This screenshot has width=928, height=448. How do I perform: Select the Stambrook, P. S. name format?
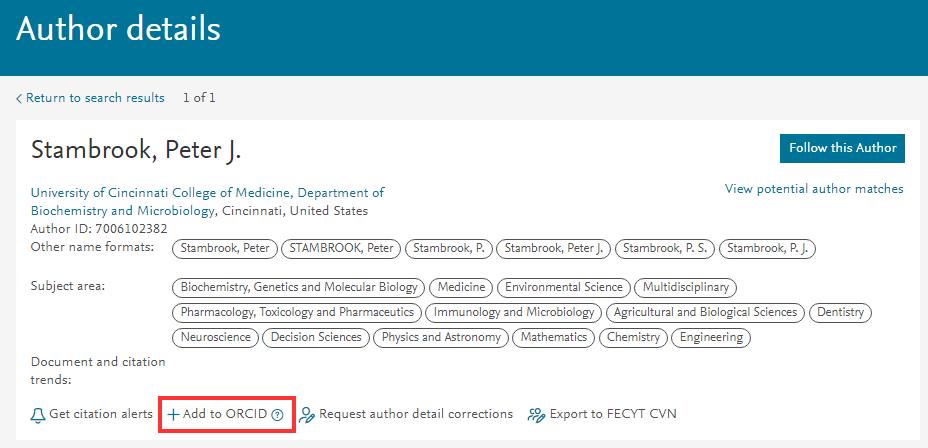point(665,248)
